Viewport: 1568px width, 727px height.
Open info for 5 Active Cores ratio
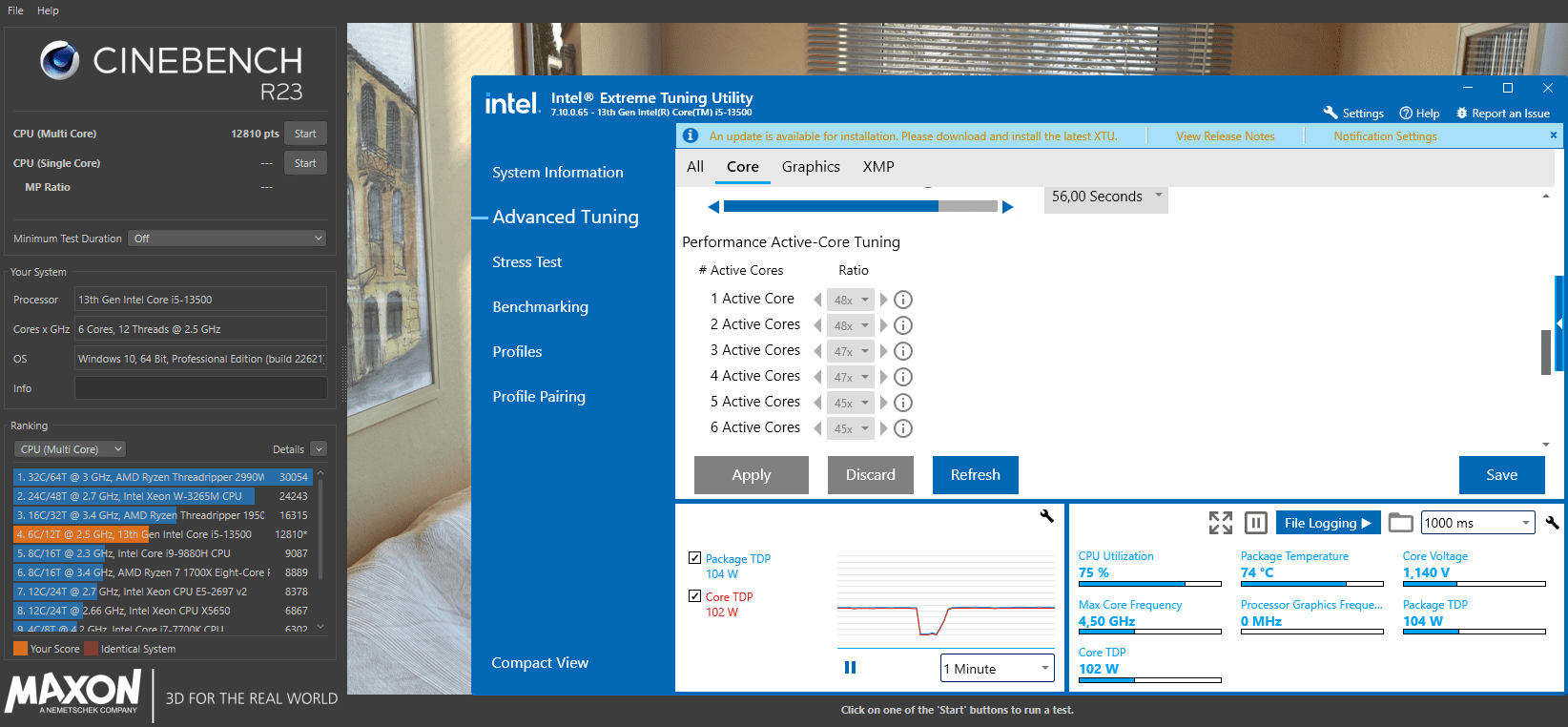[x=903, y=403]
